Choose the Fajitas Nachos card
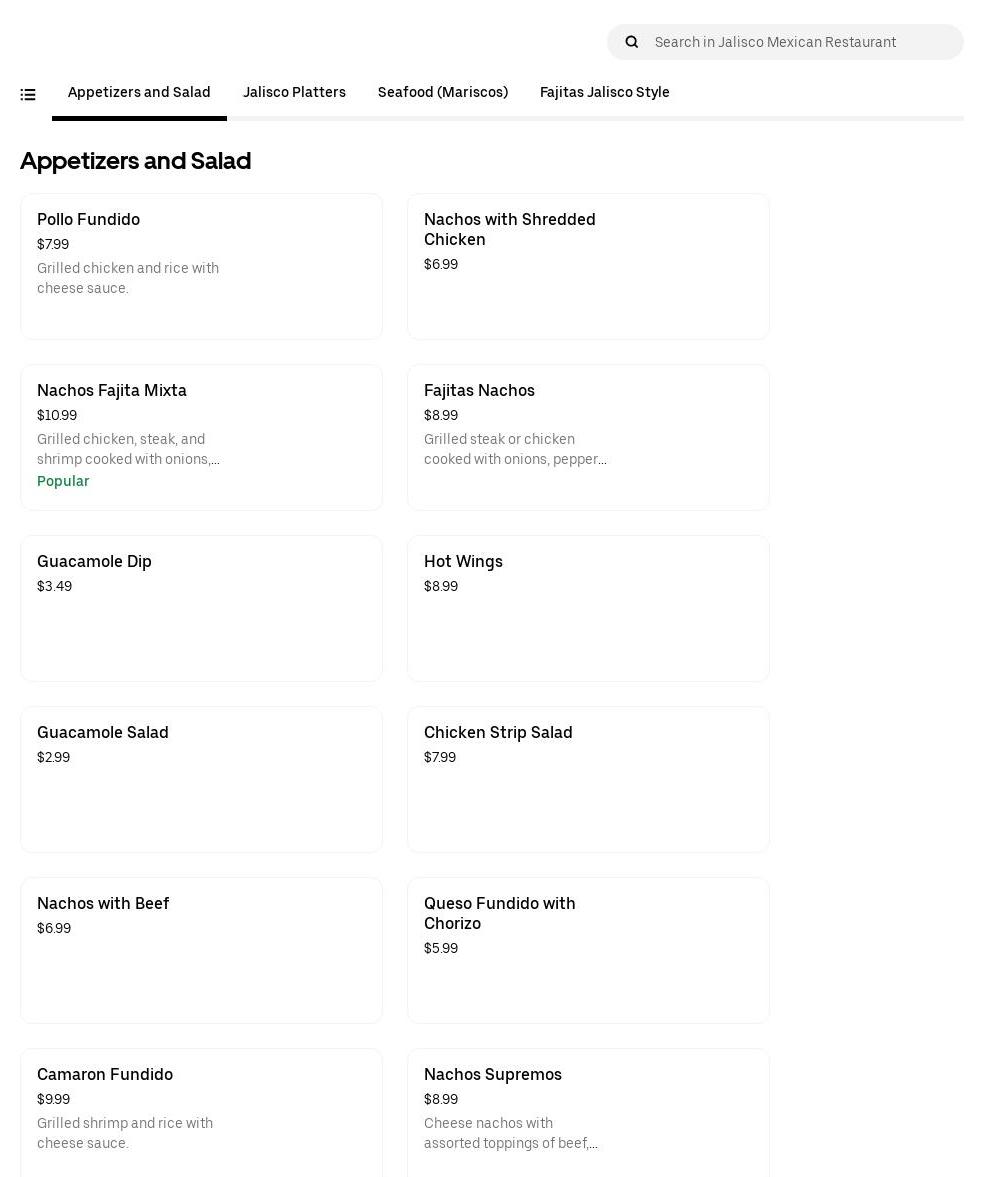 coord(588,437)
